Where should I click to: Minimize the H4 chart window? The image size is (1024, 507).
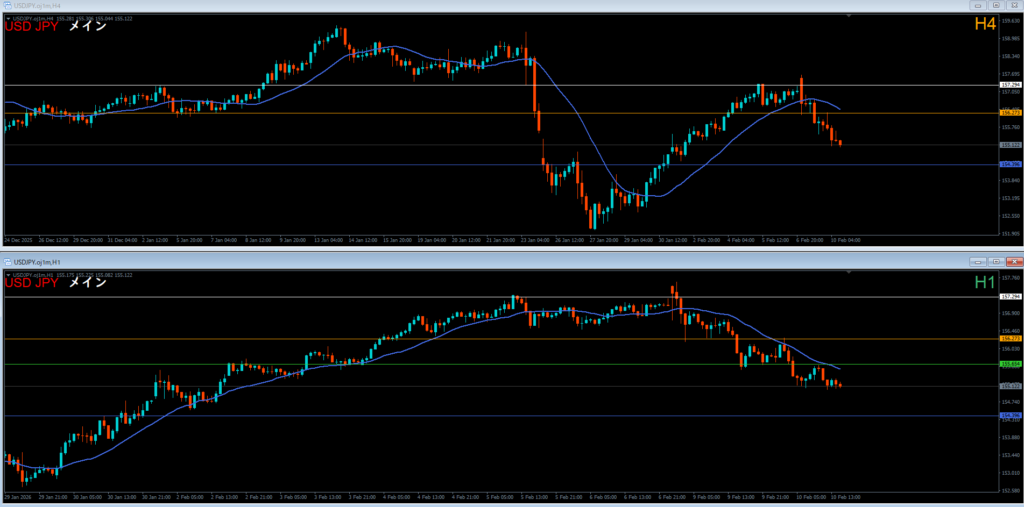(979, 5)
